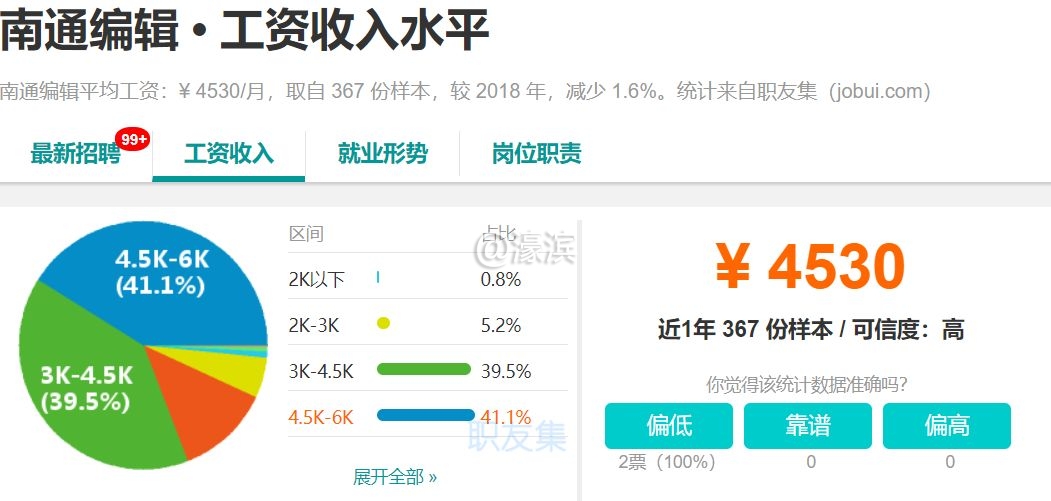
Task: Select the highlighted 4.5K-6K range label
Action: 320,416
